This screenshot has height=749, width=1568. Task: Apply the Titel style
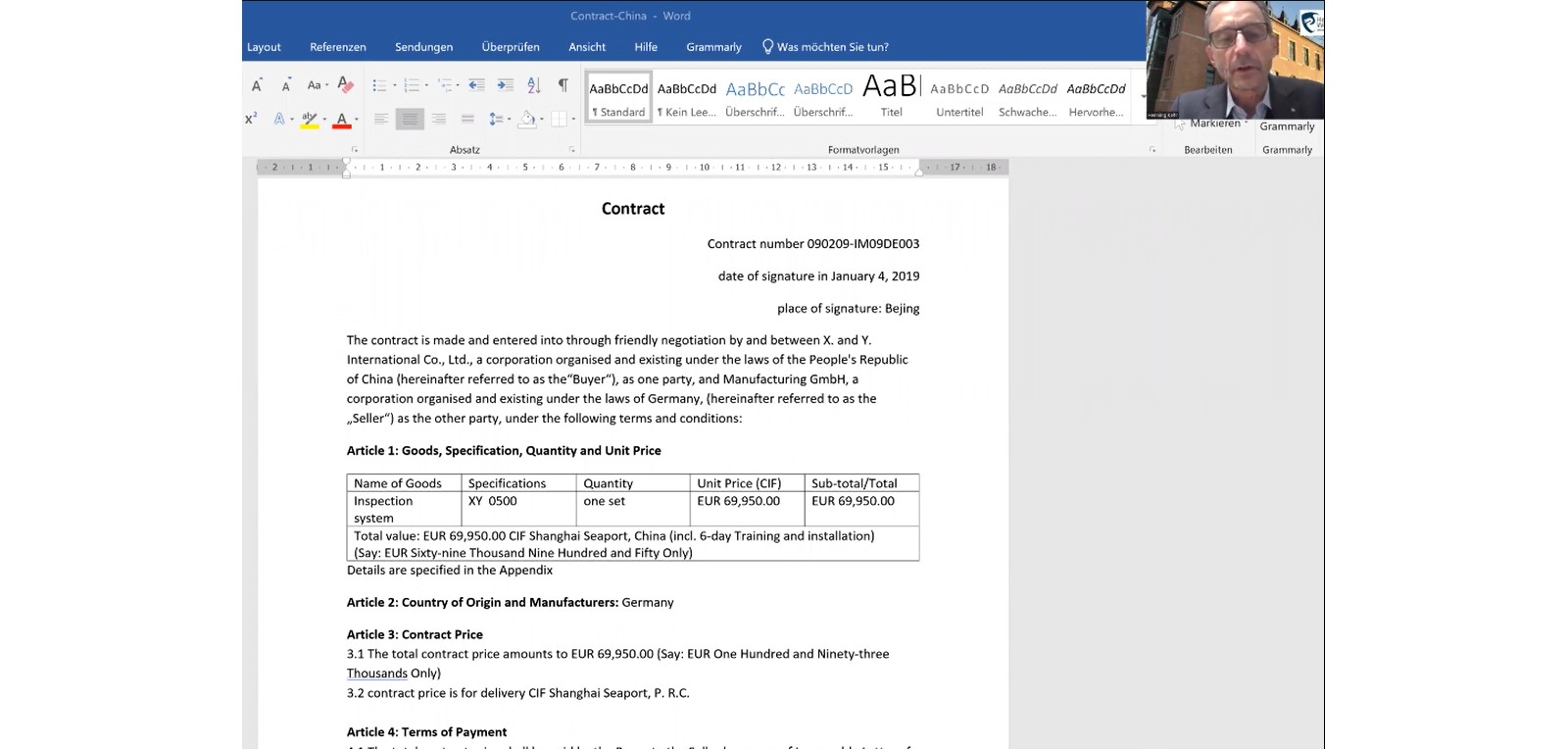tap(891, 98)
